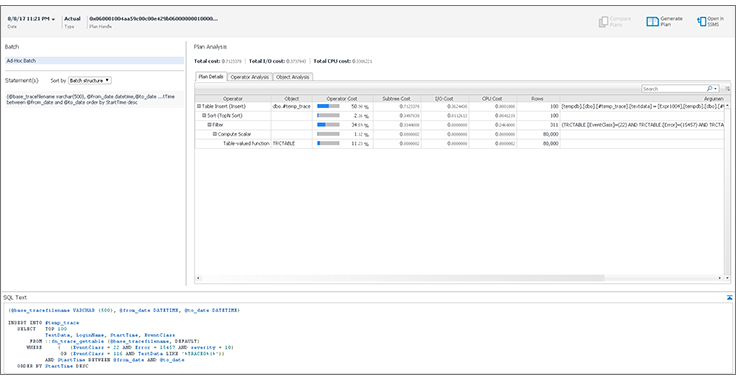Click the Filter row TRCTABLE EventClass argument text

[x=643, y=125]
